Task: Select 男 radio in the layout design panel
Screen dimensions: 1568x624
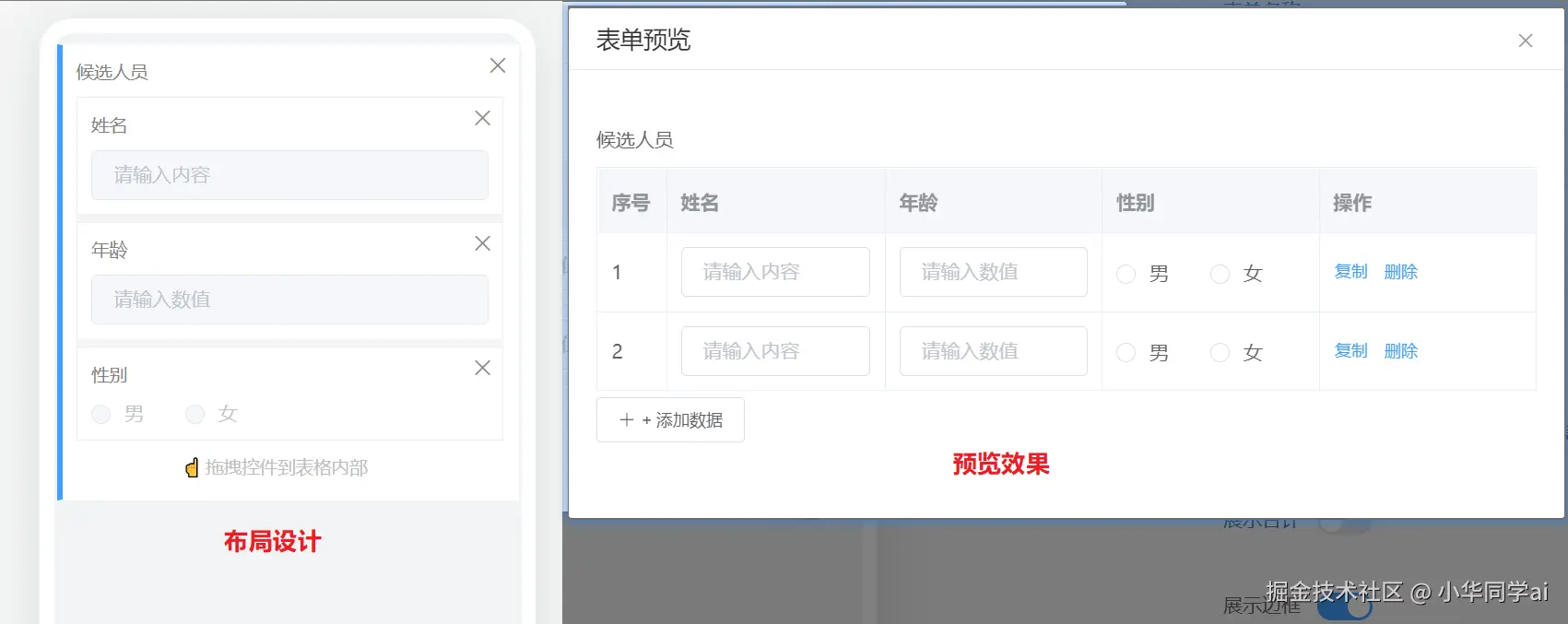Action: pos(101,415)
